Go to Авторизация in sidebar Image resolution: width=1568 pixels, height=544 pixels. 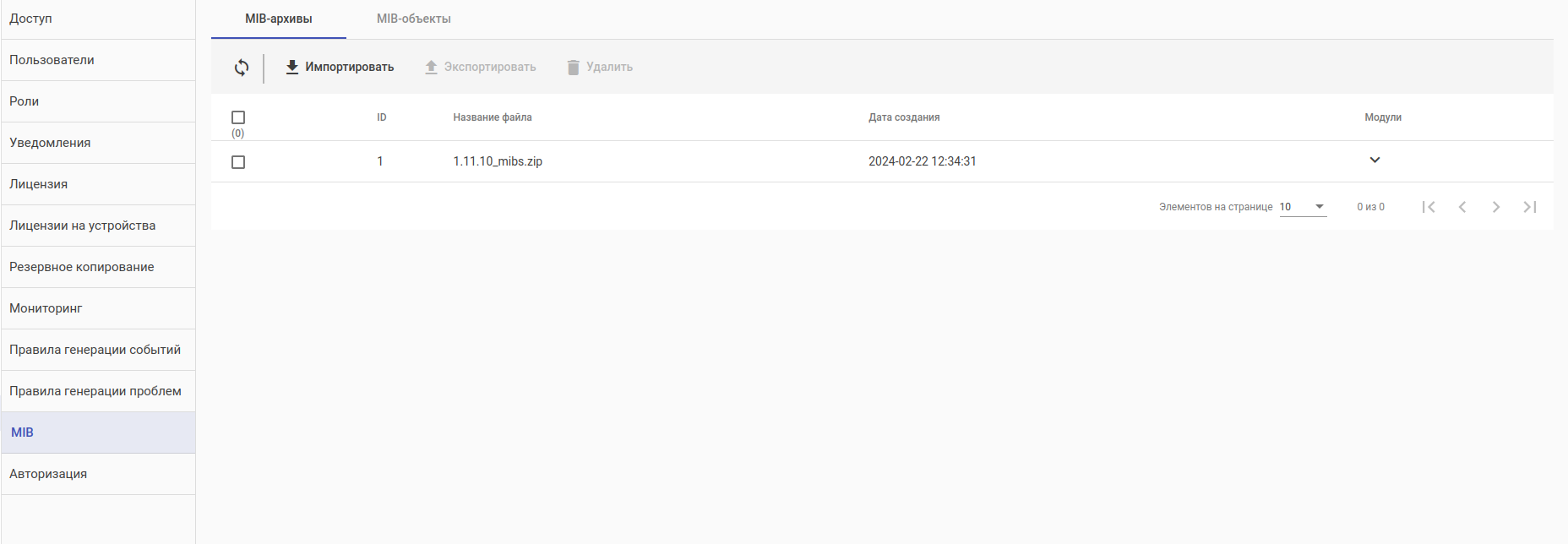click(x=48, y=474)
